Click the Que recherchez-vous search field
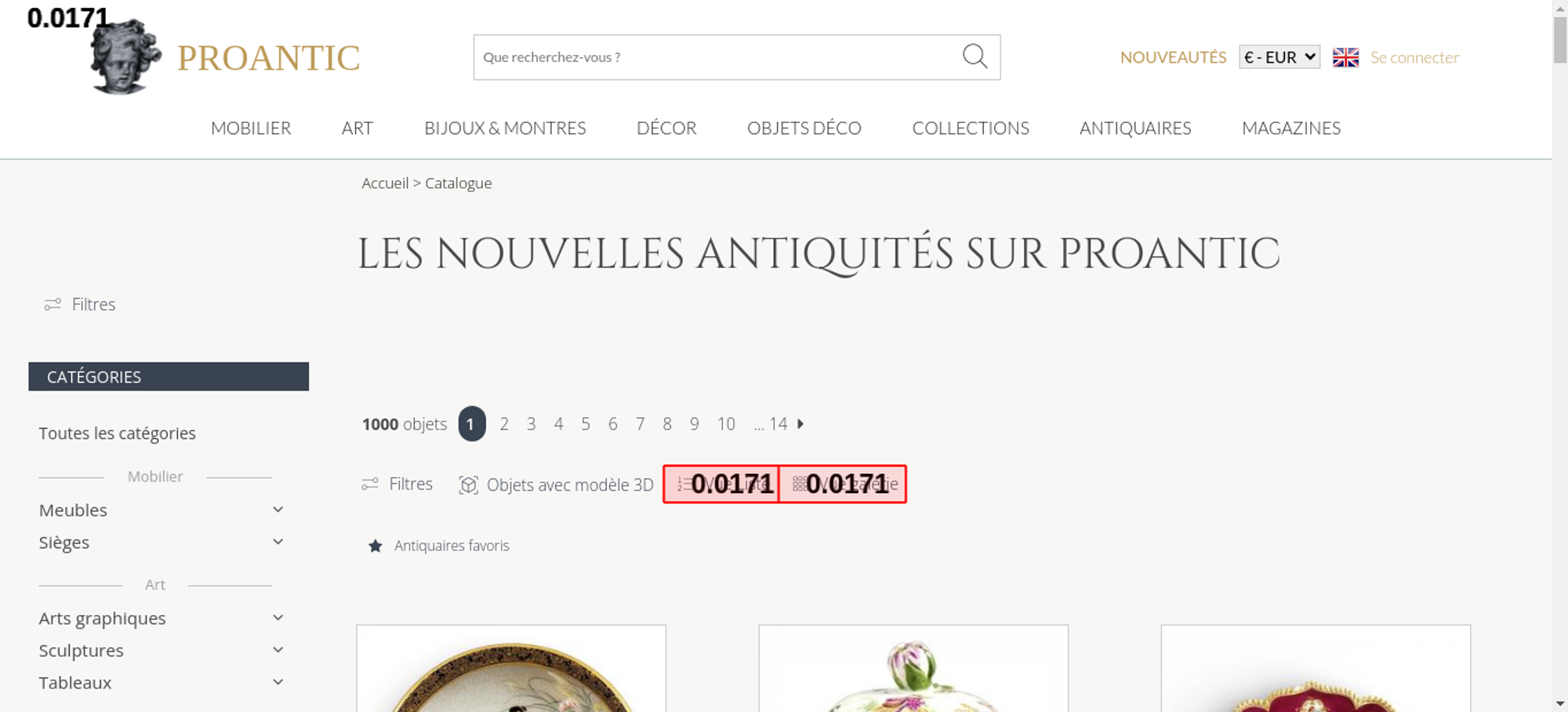1568x712 pixels. (x=717, y=57)
